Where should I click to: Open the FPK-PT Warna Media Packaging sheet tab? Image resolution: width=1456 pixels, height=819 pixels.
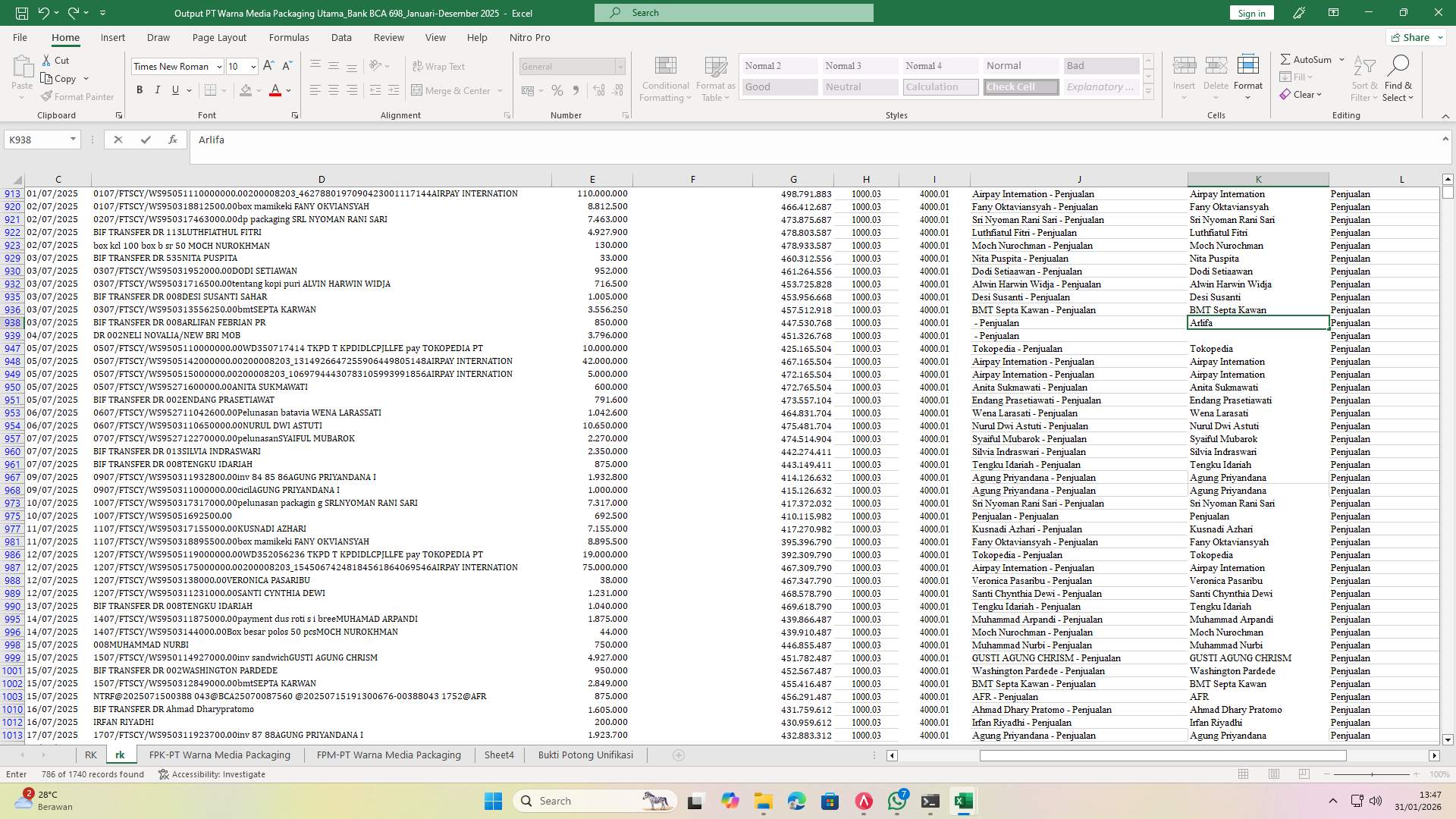pos(219,755)
